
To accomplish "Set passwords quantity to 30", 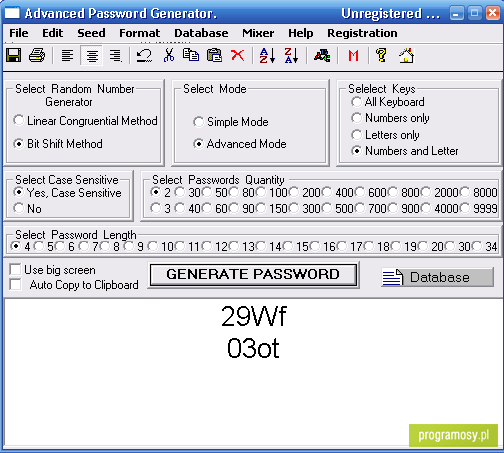I will click(x=188, y=192).
